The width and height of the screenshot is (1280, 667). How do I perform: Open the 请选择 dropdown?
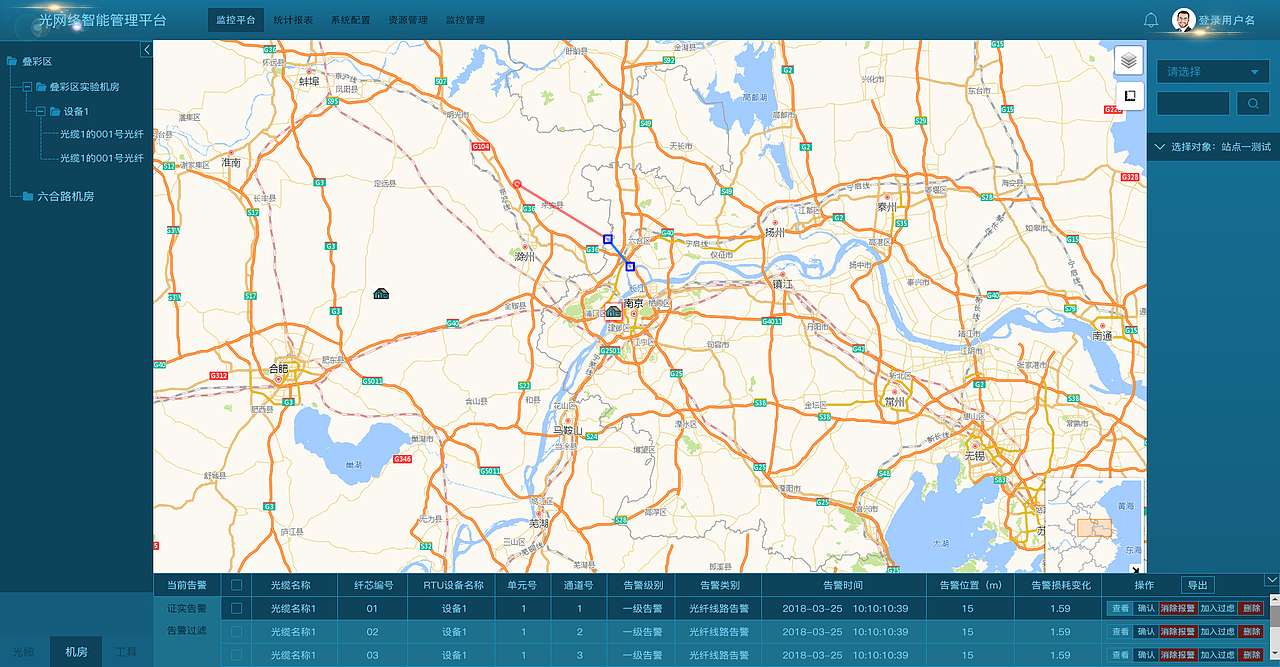[x=1213, y=72]
